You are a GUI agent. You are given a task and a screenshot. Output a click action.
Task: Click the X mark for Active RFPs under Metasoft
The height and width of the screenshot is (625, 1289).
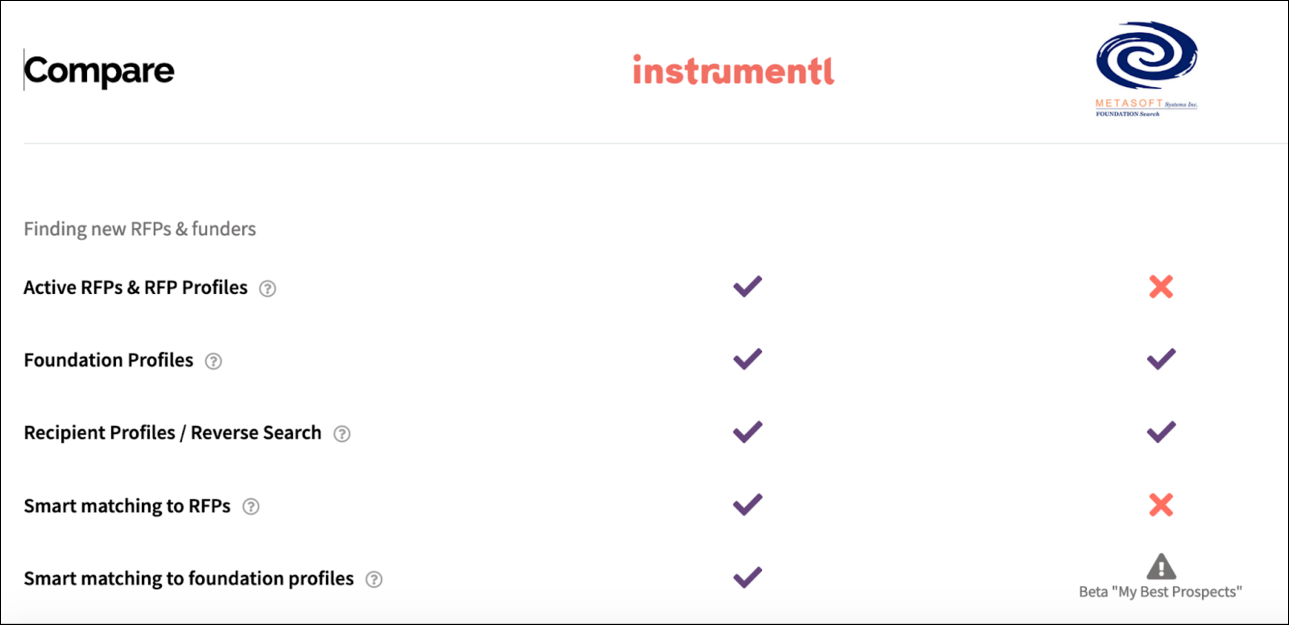(1160, 287)
